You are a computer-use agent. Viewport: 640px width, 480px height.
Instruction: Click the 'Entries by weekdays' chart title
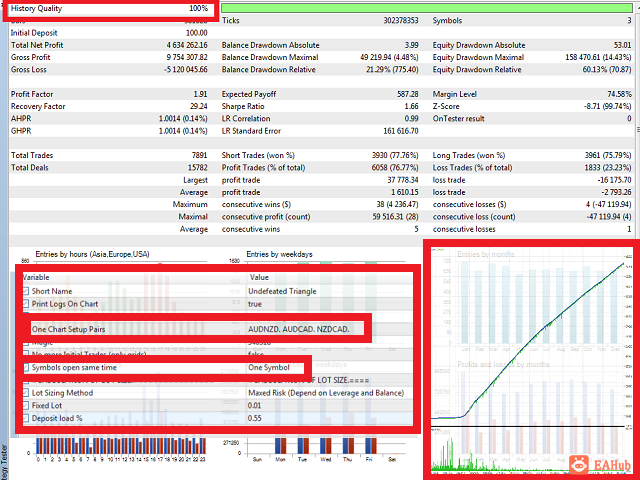click(x=279, y=254)
